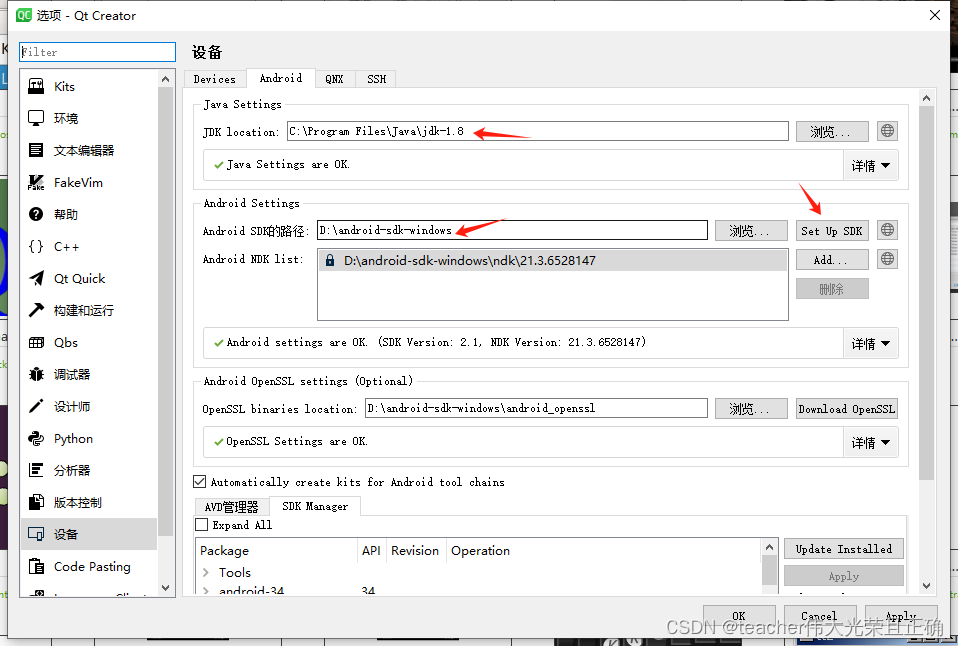958x646 pixels.
Task: Sort by the Package column header
Action: coord(278,551)
